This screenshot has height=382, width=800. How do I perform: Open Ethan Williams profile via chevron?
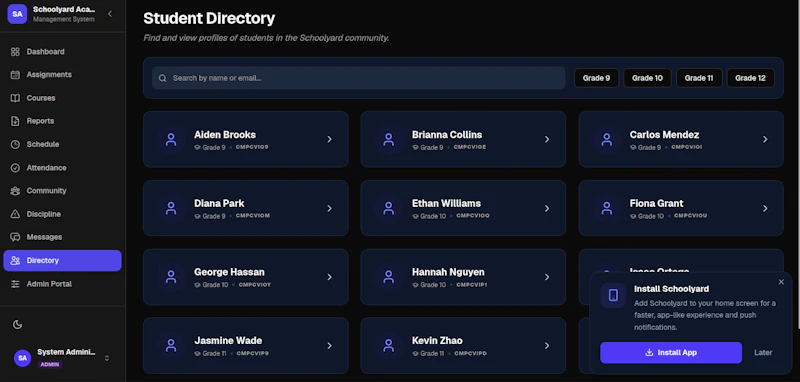click(547, 208)
